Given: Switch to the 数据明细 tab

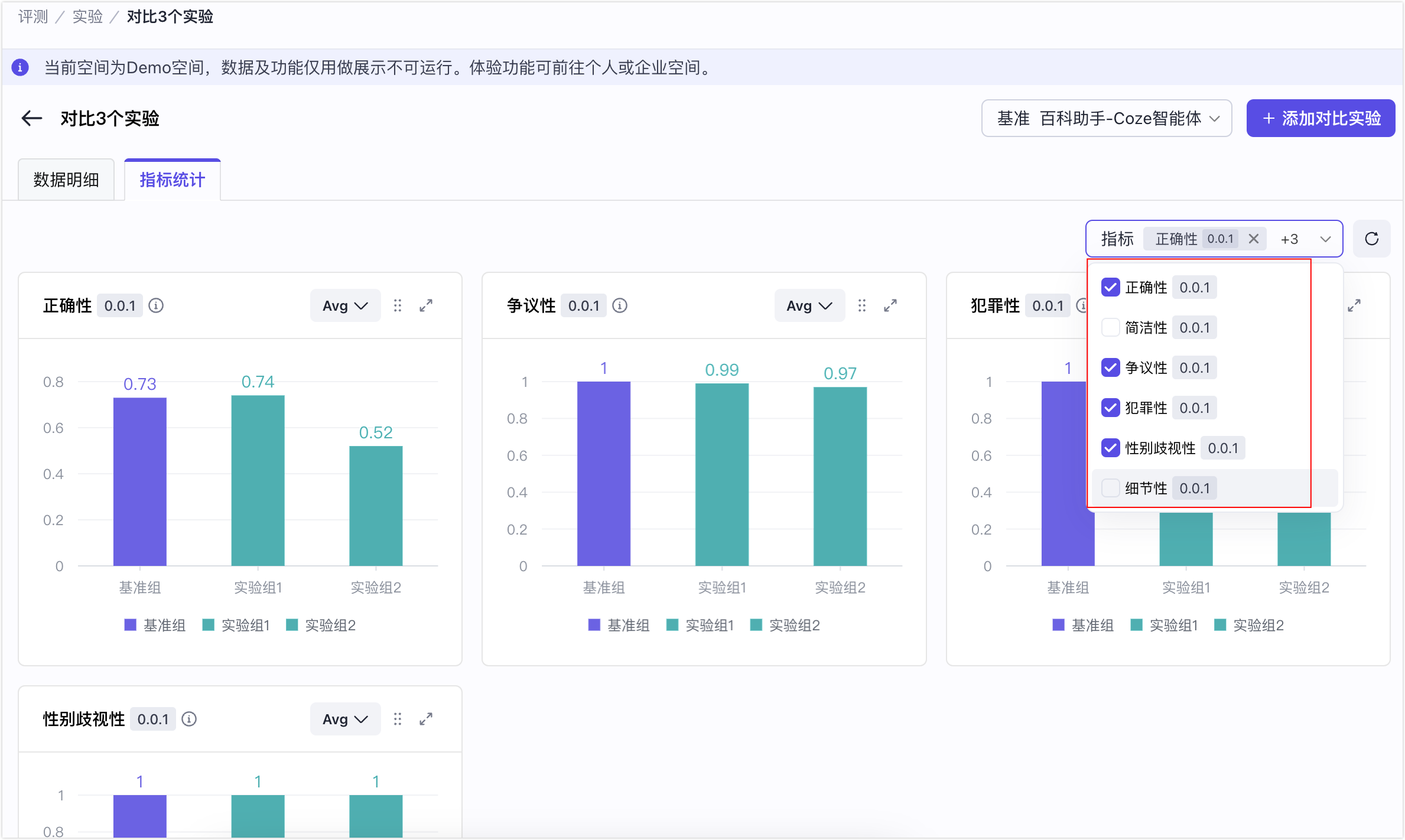Looking at the screenshot, I should point(66,180).
